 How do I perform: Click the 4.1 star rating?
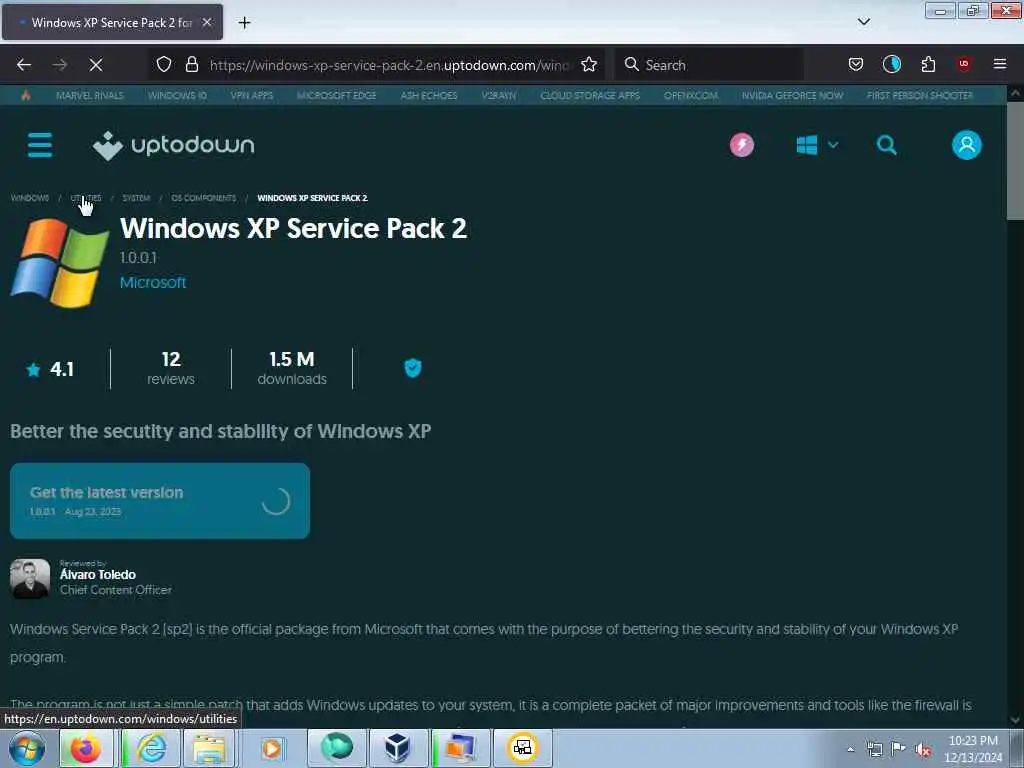(50, 369)
